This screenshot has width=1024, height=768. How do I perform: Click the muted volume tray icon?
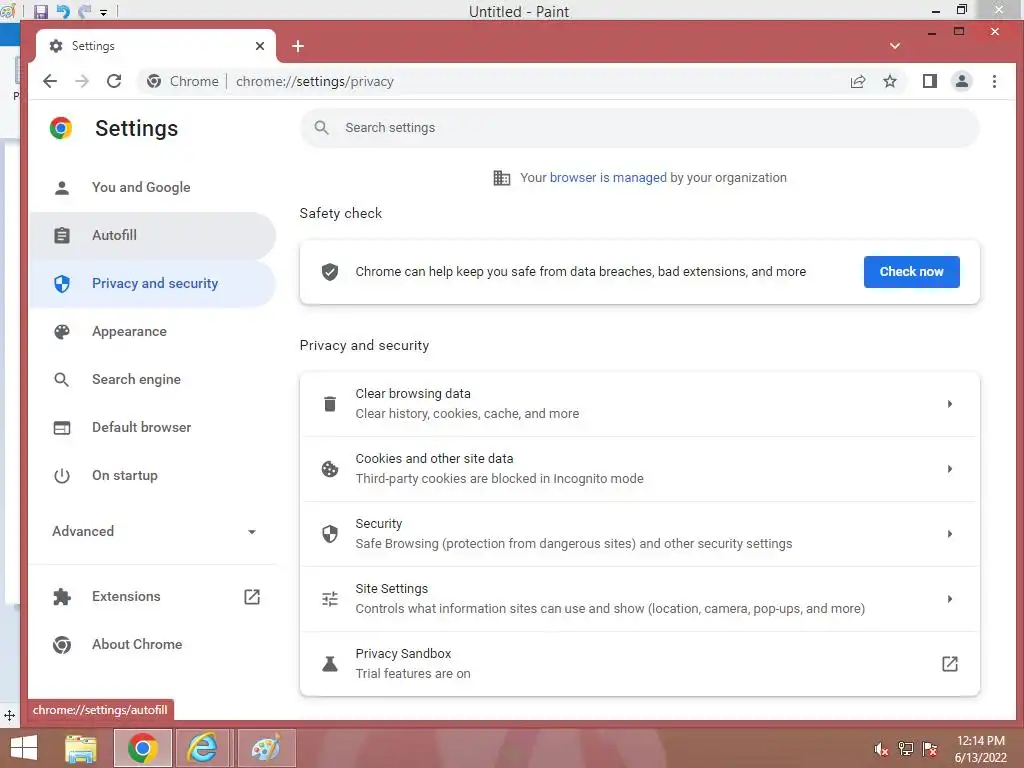pyautogui.click(x=881, y=749)
